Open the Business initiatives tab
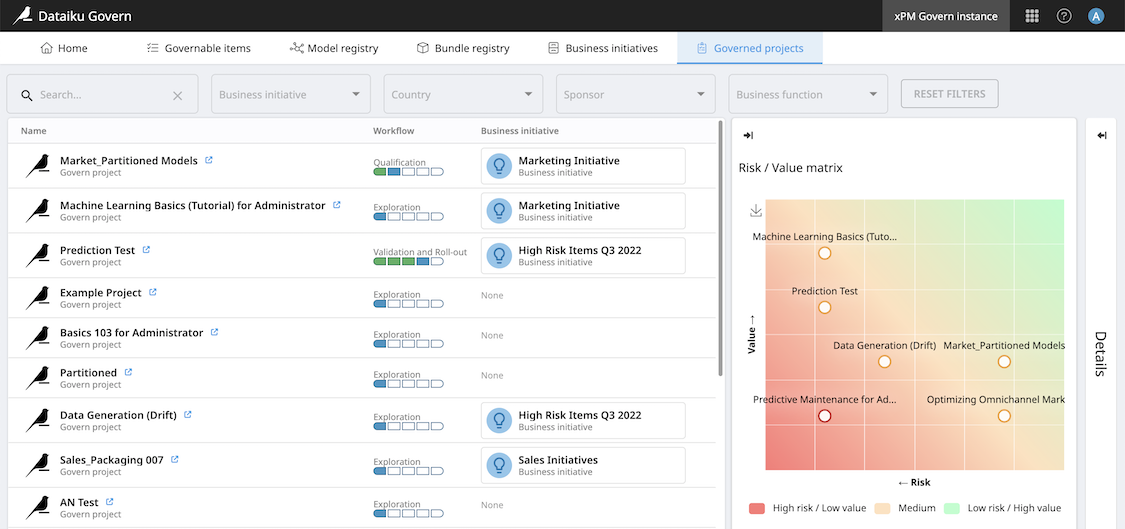 [x=602, y=48]
